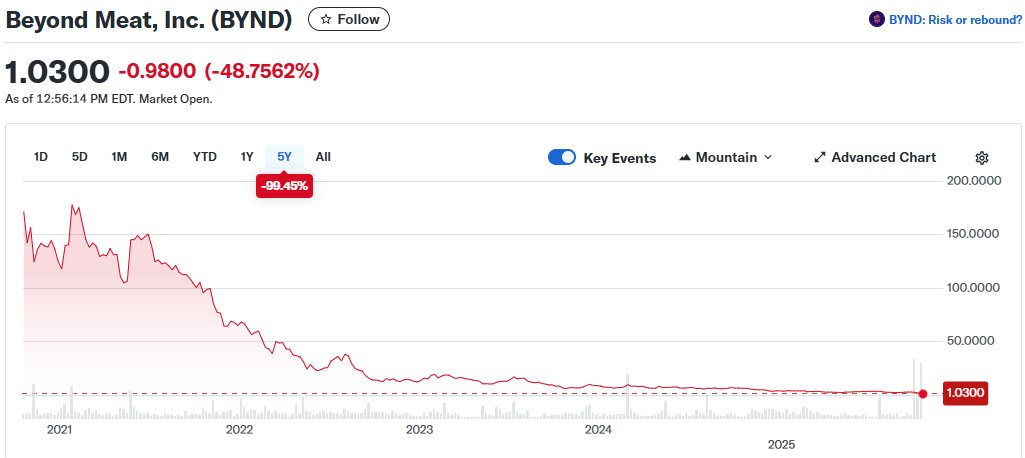Click the 1.0300 price label on axis
The height and width of the screenshot is (458, 1025).
click(965, 394)
